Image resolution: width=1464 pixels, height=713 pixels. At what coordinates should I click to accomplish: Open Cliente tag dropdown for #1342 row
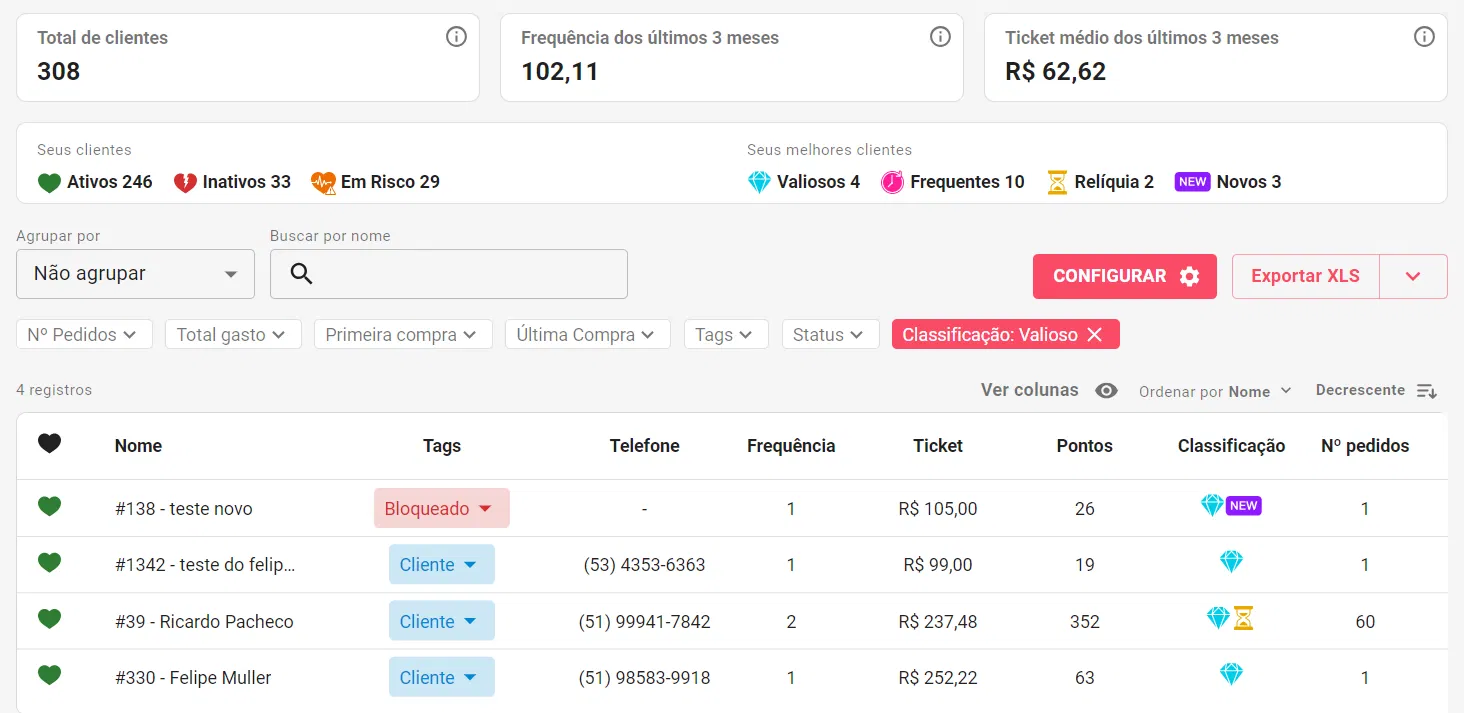(441, 564)
